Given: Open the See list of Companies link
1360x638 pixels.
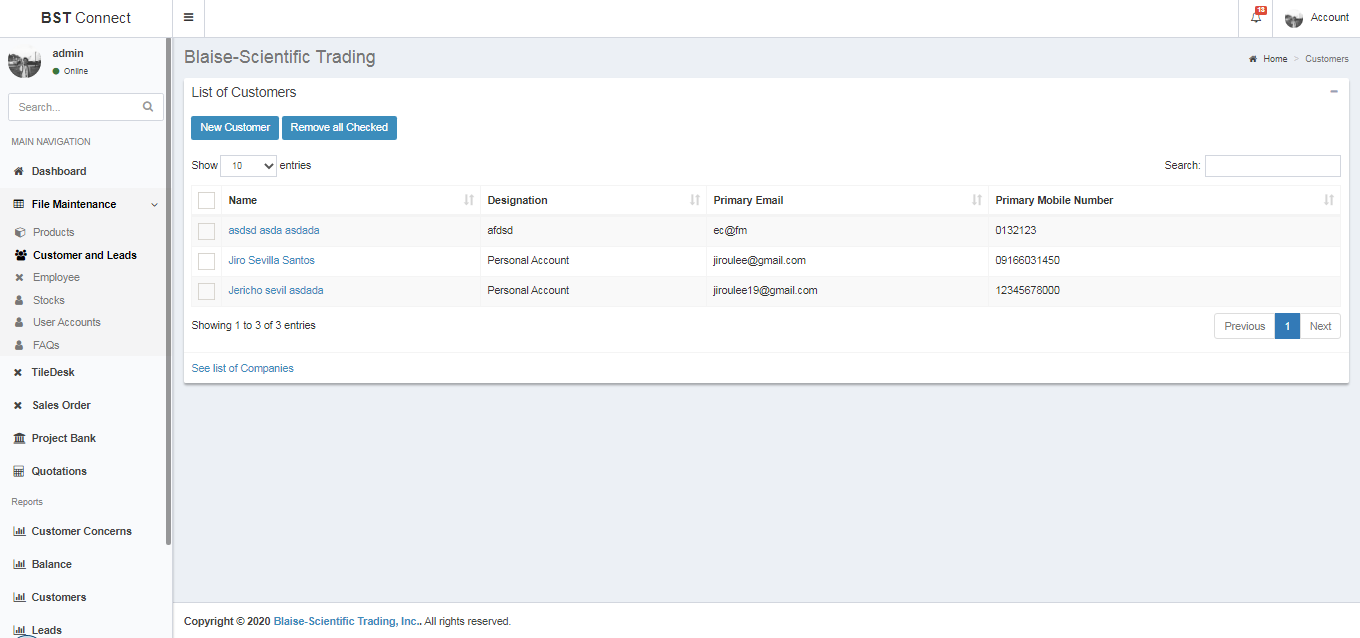Looking at the screenshot, I should (242, 368).
